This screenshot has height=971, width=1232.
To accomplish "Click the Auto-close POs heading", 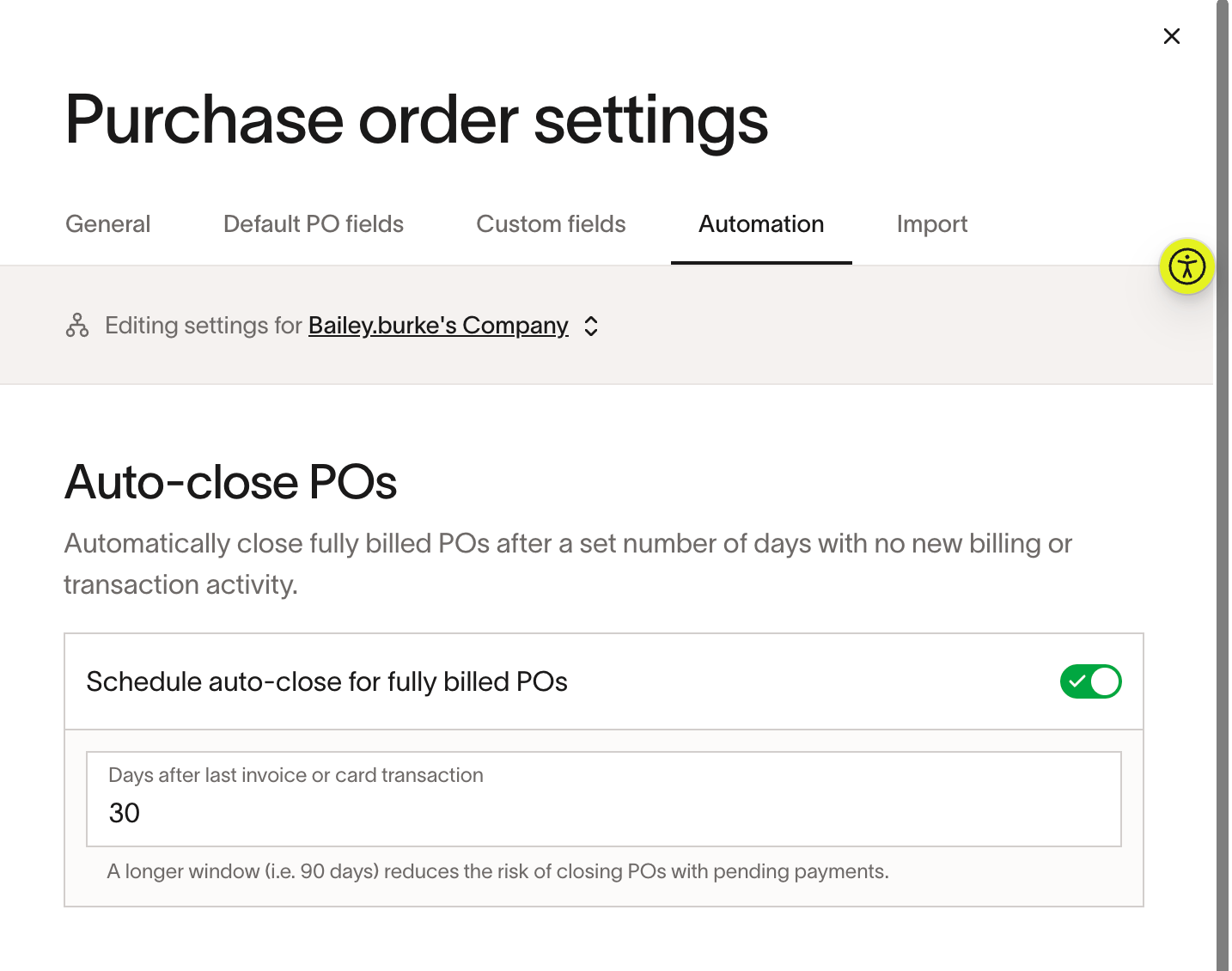I will (230, 482).
